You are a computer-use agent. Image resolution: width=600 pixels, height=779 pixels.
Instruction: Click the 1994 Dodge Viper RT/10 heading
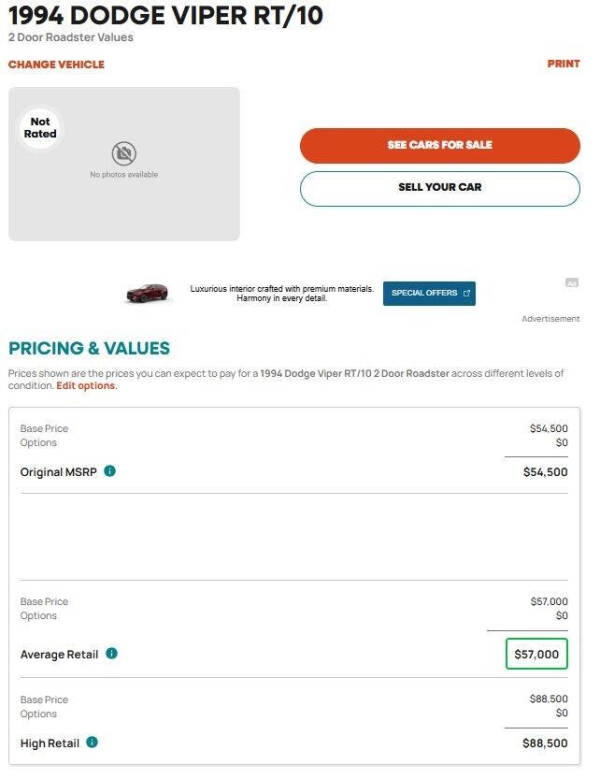(x=165, y=15)
